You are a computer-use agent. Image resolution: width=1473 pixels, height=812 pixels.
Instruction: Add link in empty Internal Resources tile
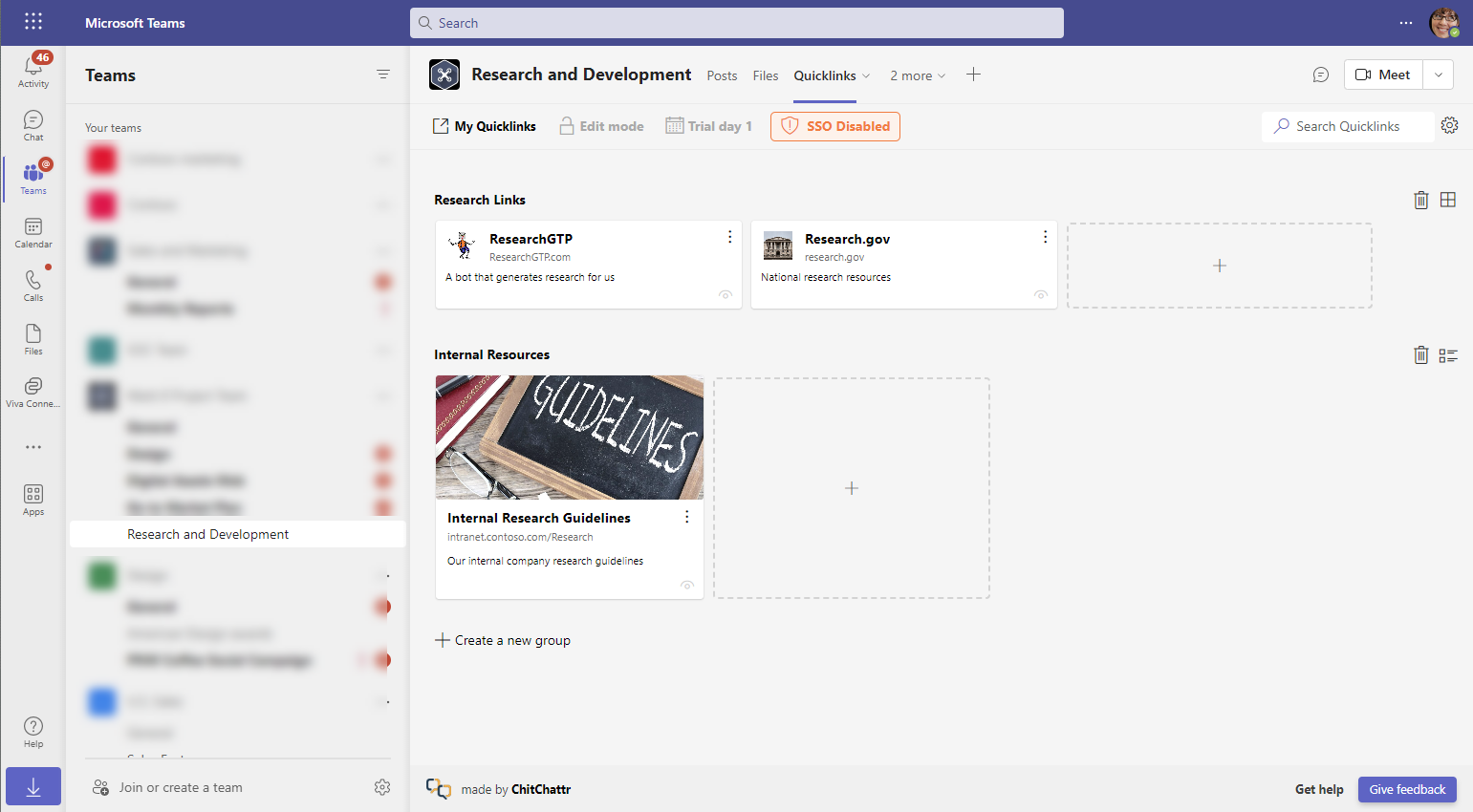tap(852, 488)
